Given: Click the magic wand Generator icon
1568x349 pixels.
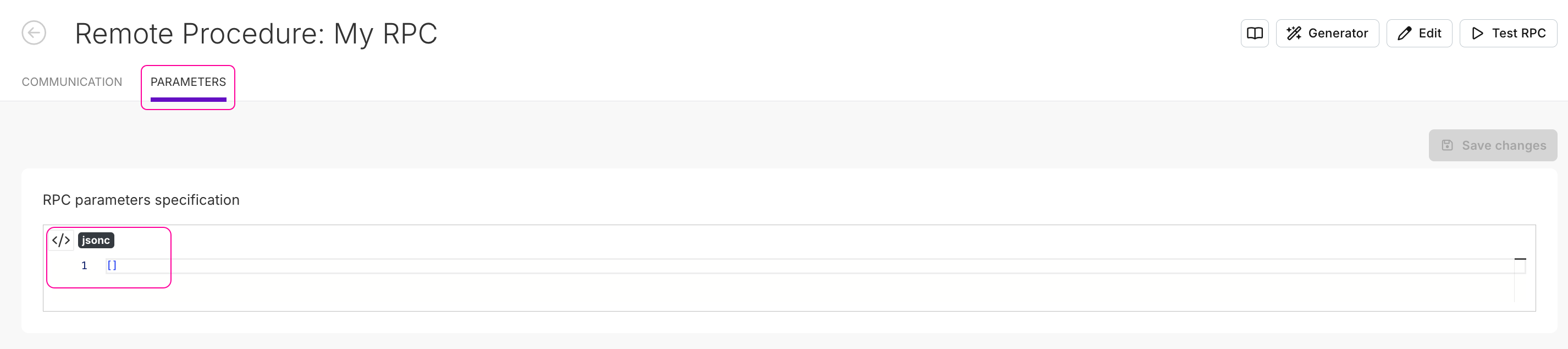Looking at the screenshot, I should click(x=1294, y=34).
